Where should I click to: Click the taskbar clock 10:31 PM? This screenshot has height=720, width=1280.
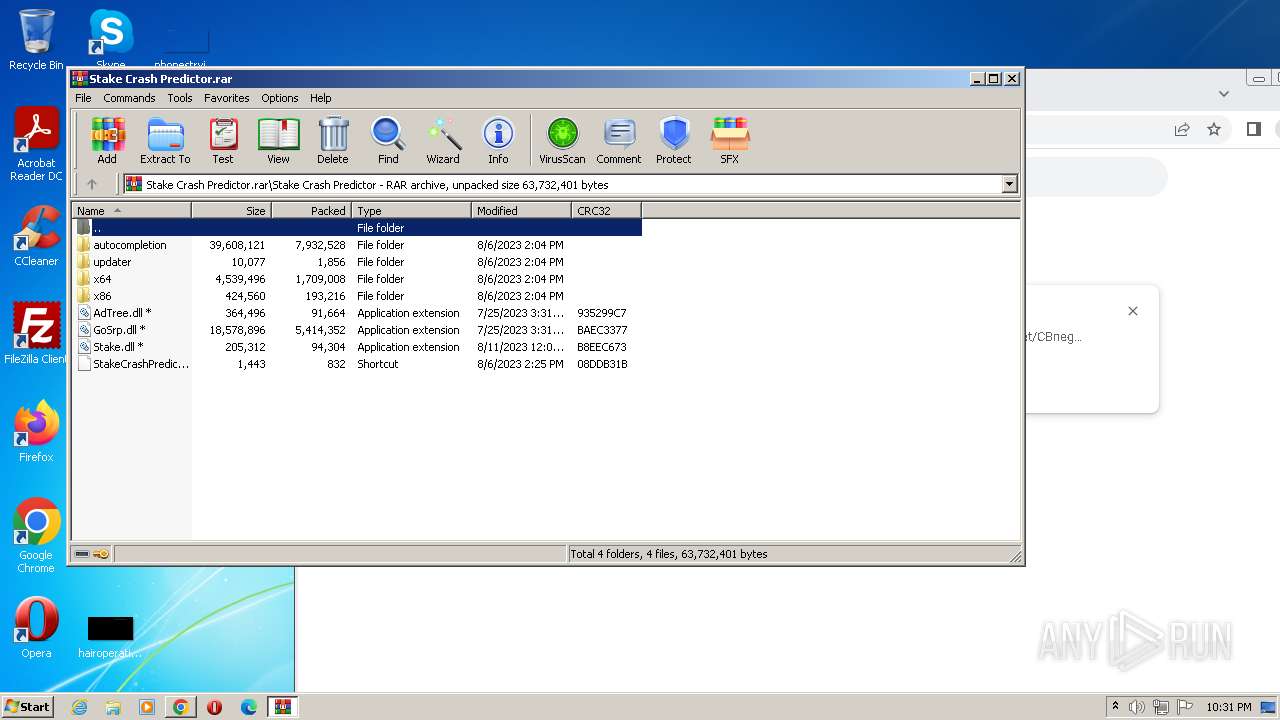point(1229,707)
